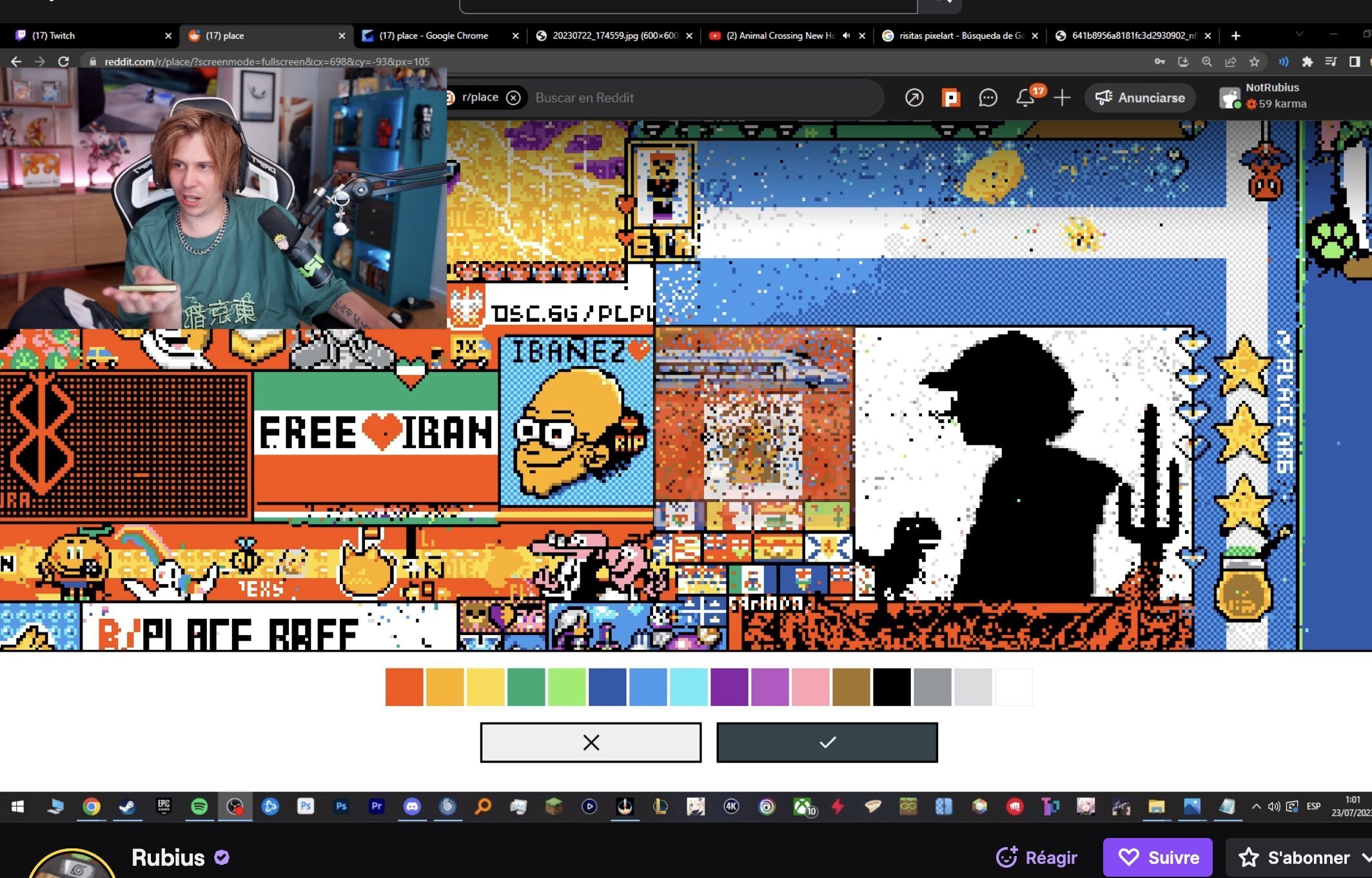Confirm pixel placement with the checkmark button
Image resolution: width=1372 pixels, height=878 pixels.
point(827,743)
